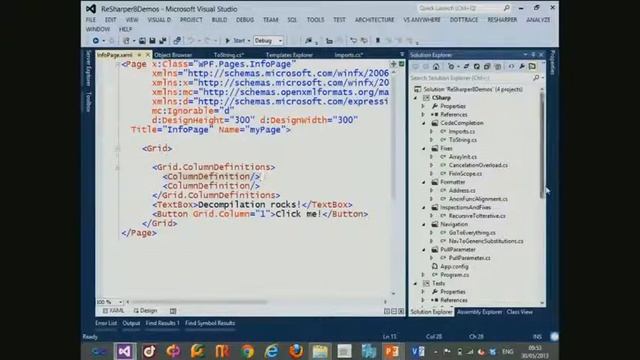
Task: Click the Sync with Active Document icon
Action: [466, 67]
